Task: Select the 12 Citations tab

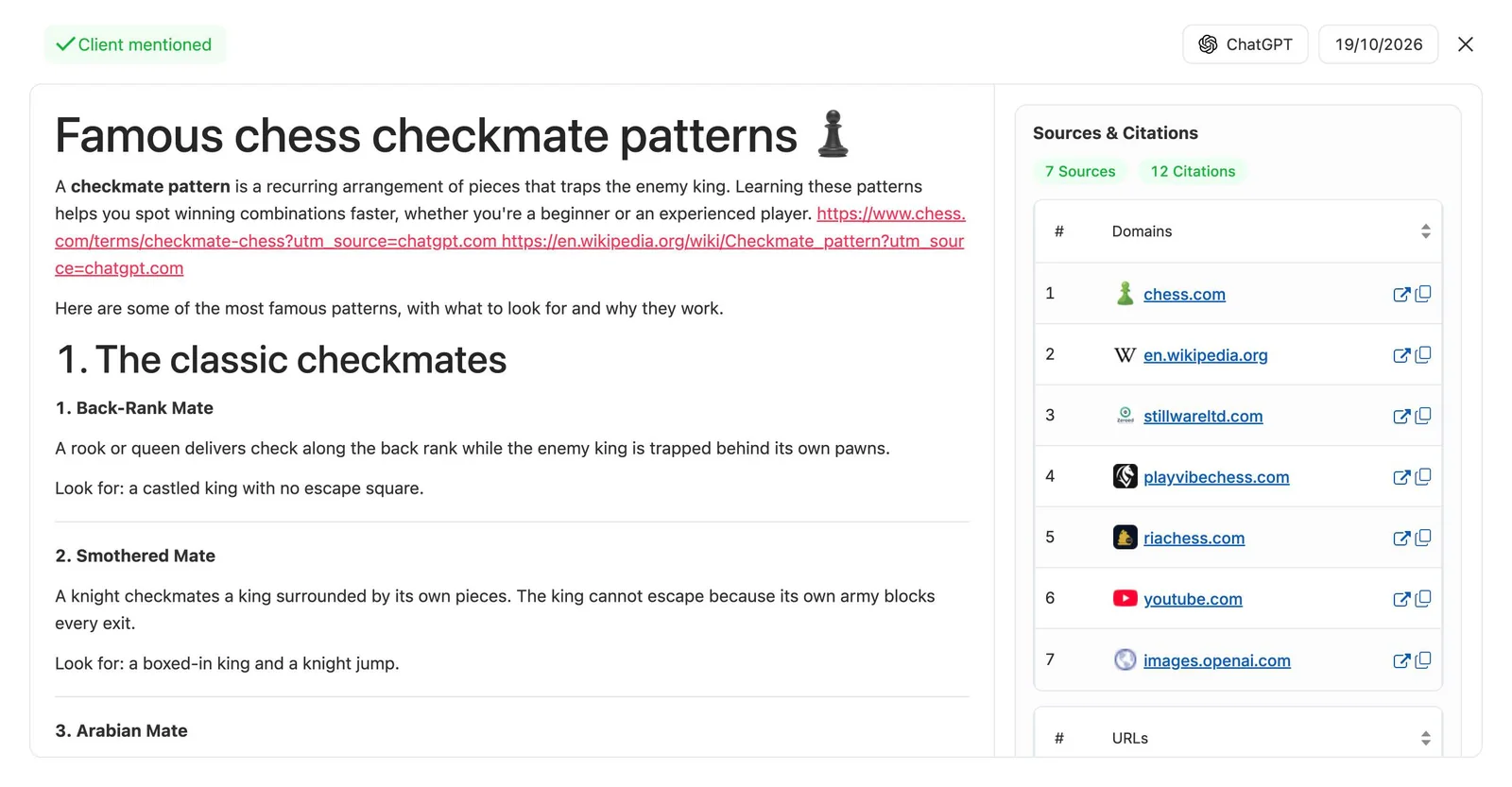Action: pyautogui.click(x=1193, y=171)
